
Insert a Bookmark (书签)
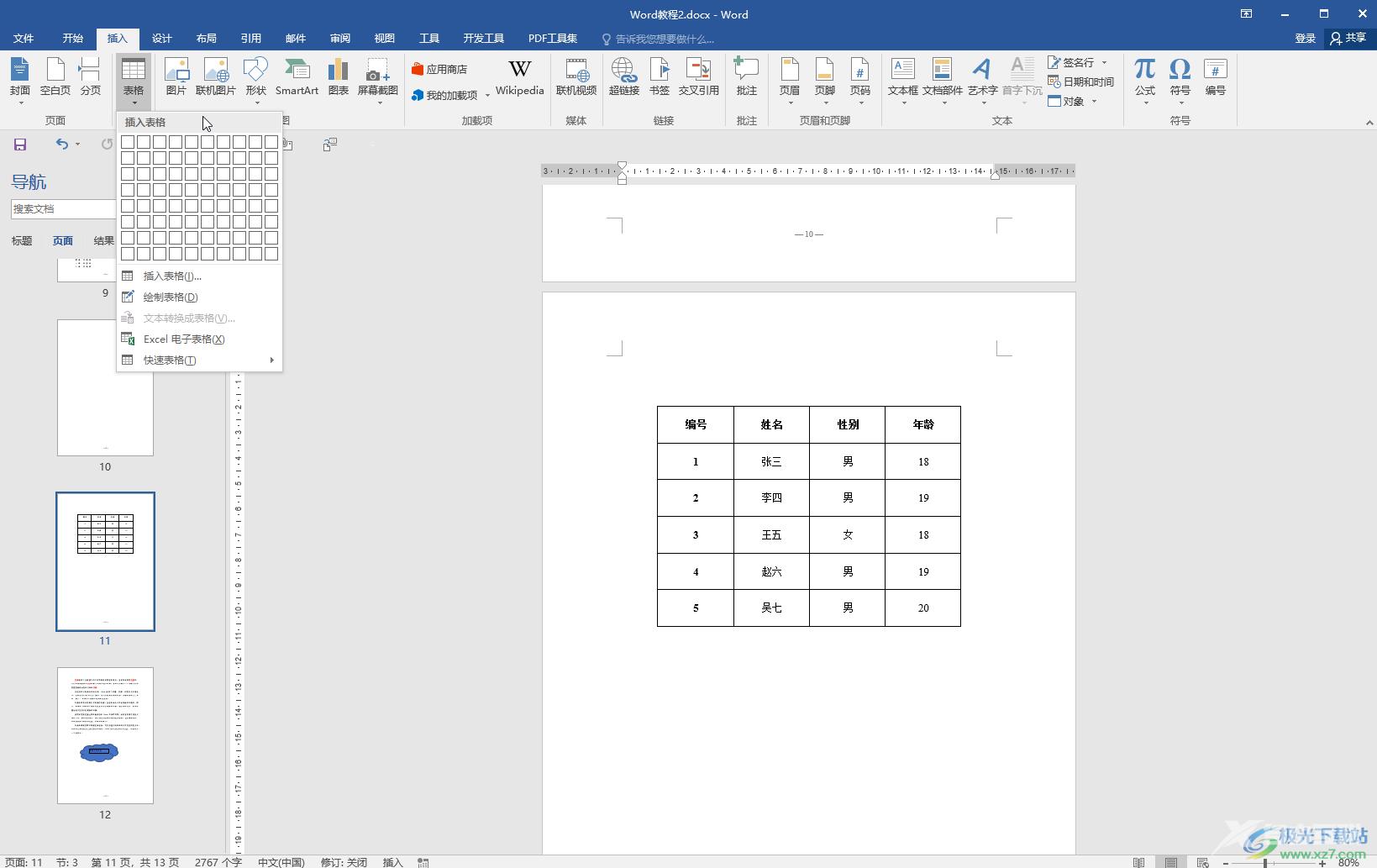(x=660, y=78)
